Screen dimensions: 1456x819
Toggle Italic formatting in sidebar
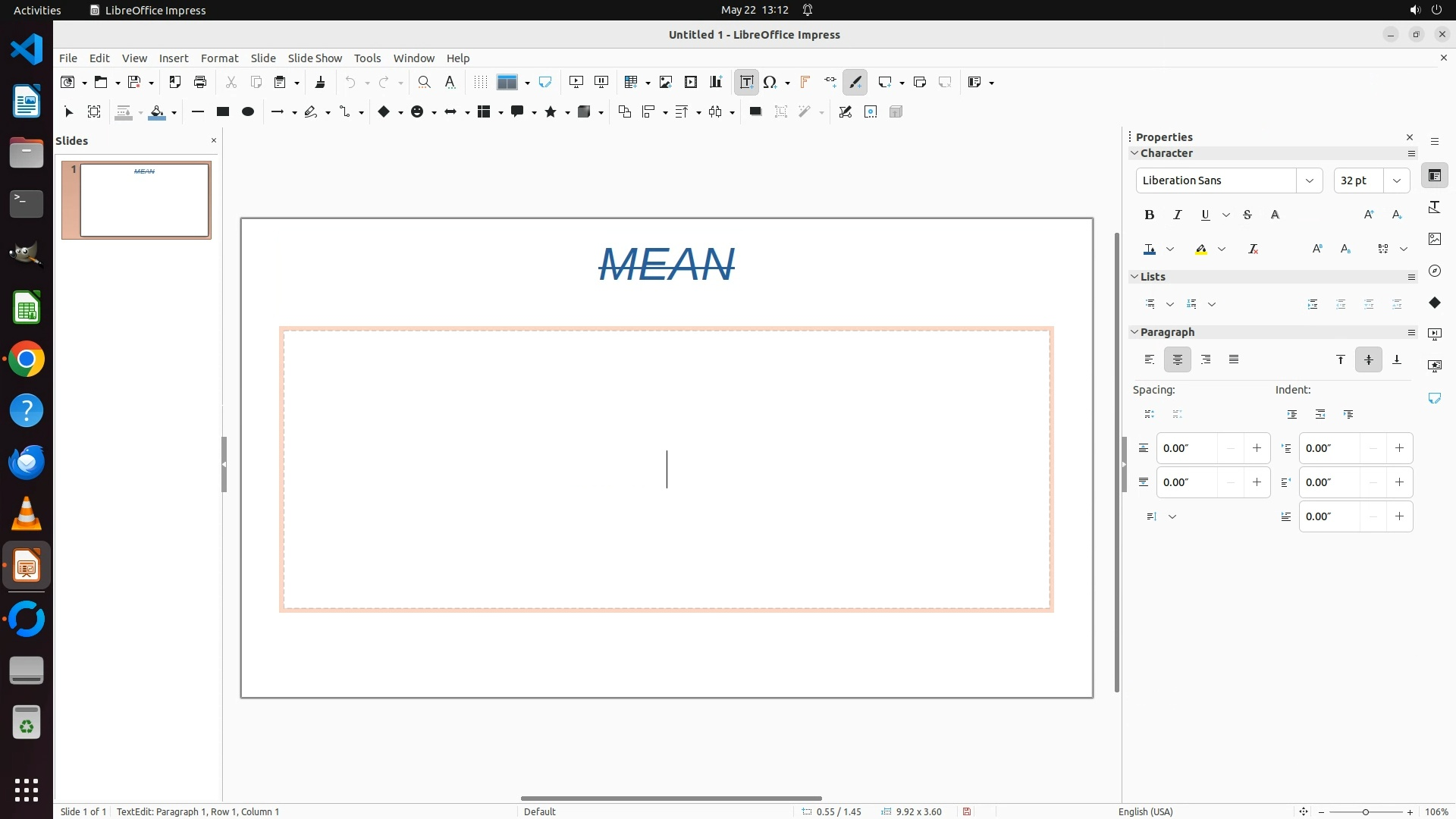pos(1177,215)
